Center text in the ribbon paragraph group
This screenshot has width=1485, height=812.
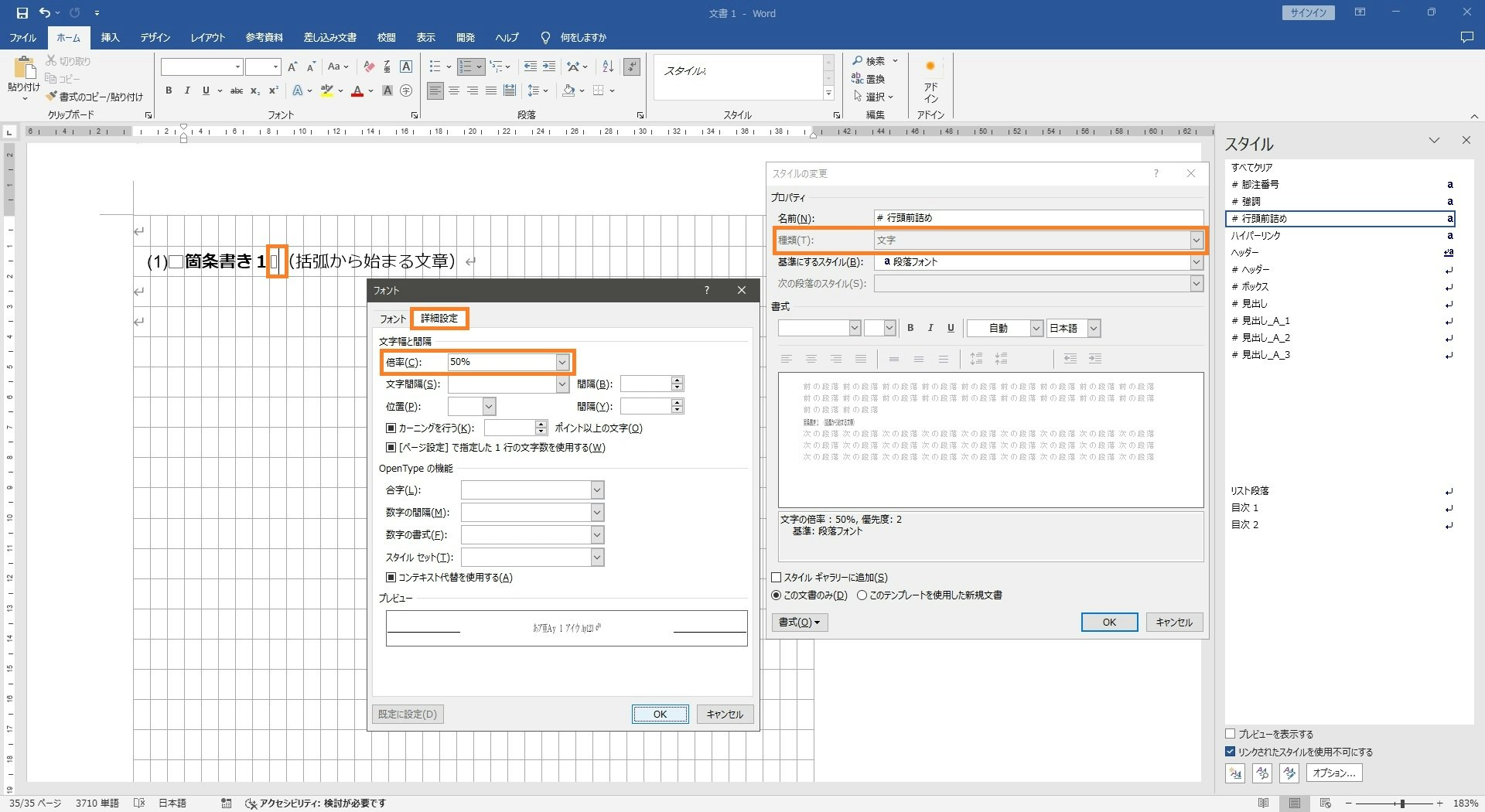click(x=454, y=91)
